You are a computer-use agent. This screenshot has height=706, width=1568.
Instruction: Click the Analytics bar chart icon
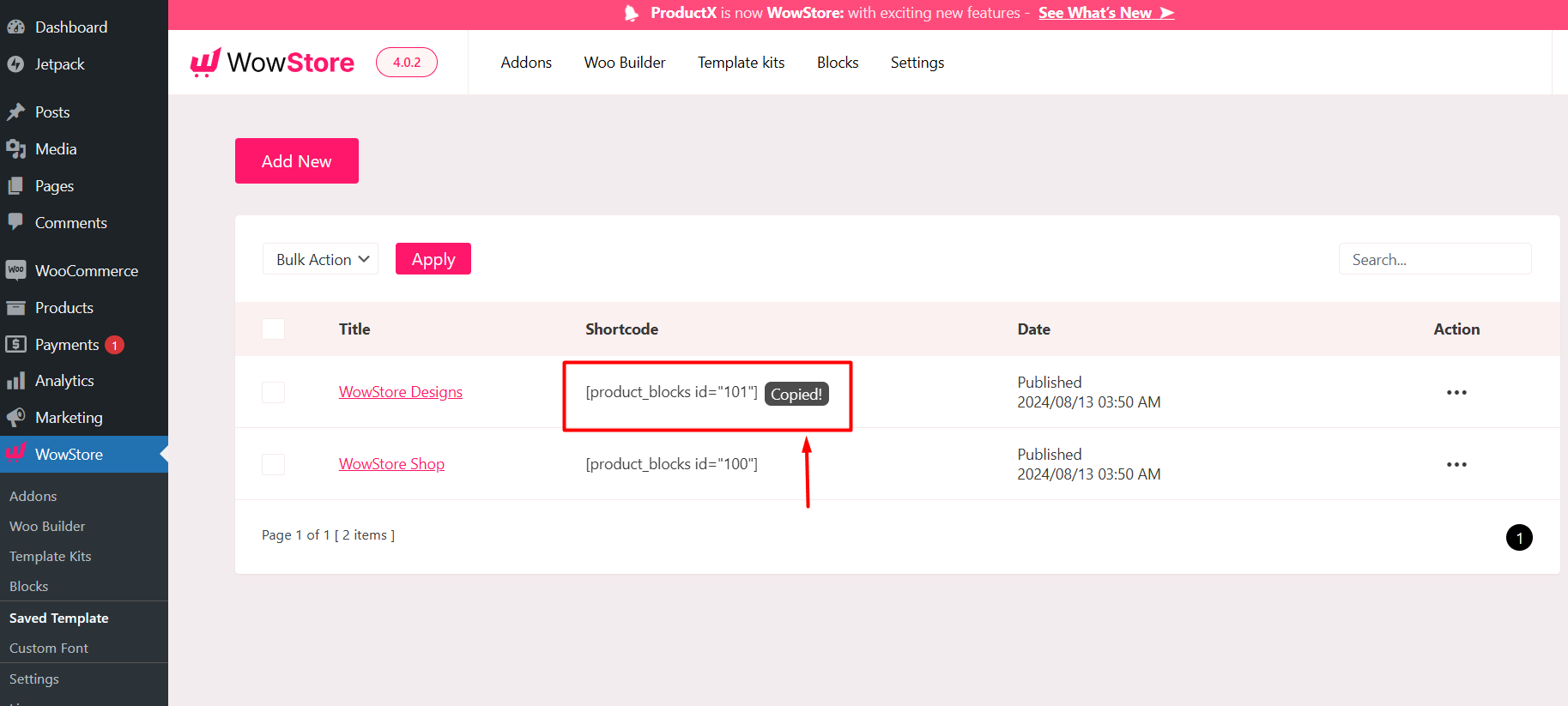pos(15,381)
